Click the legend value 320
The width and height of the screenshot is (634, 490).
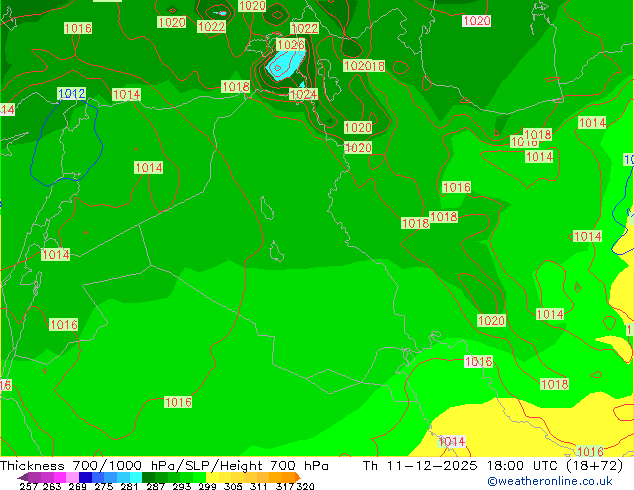[305, 486]
